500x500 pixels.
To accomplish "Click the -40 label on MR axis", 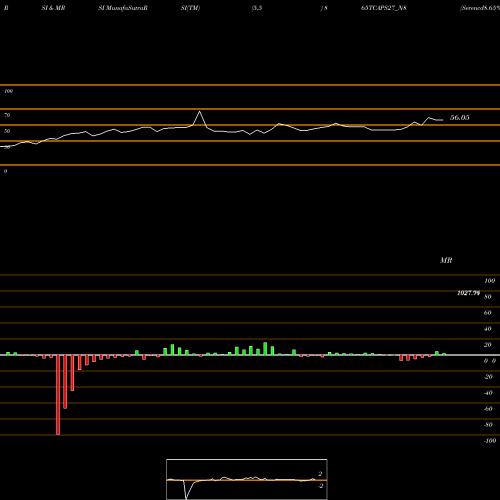I will coord(488,393).
